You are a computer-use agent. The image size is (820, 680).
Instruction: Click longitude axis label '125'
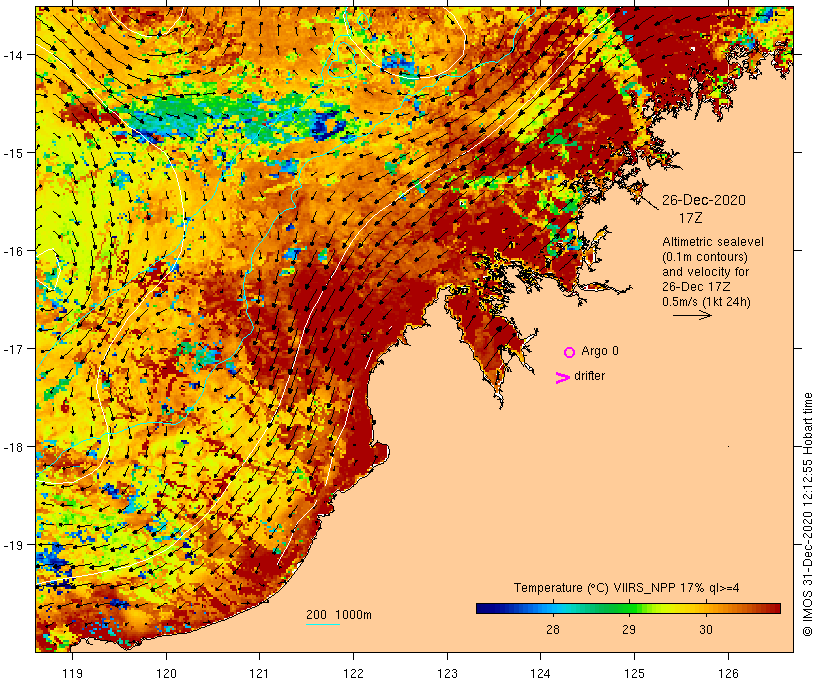coord(634,673)
